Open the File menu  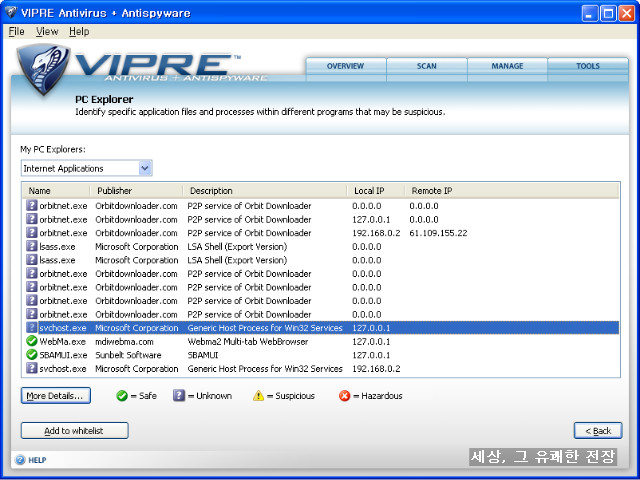16,31
